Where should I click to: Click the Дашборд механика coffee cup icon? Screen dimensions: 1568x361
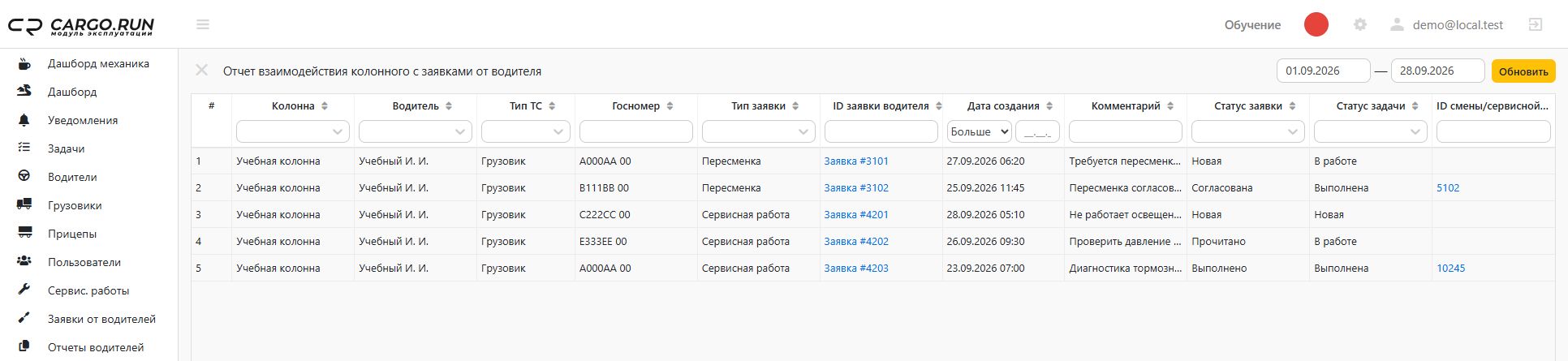(x=24, y=63)
